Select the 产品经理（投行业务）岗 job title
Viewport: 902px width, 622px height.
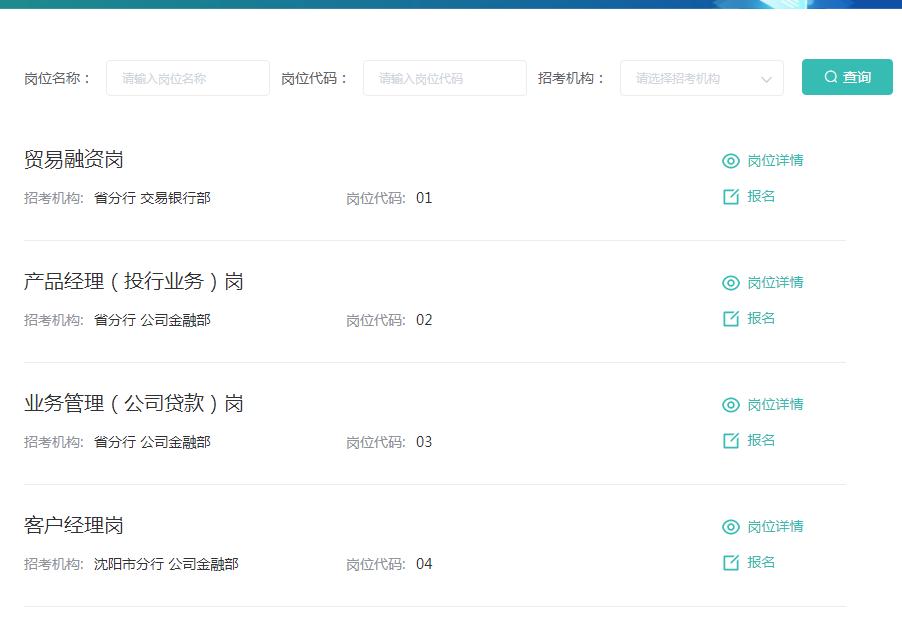pyautogui.click(x=135, y=282)
